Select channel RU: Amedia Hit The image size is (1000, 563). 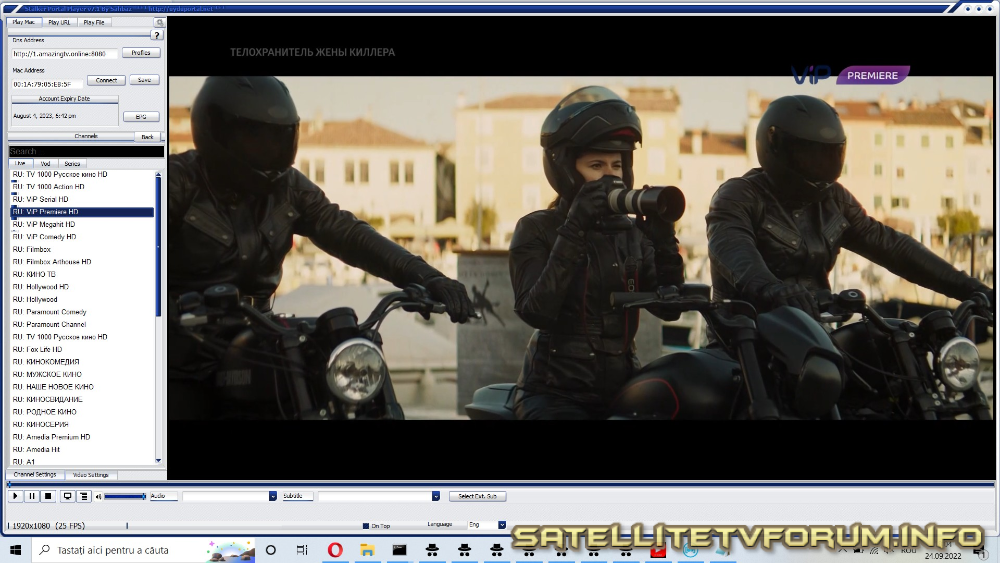pyautogui.click(x=82, y=450)
